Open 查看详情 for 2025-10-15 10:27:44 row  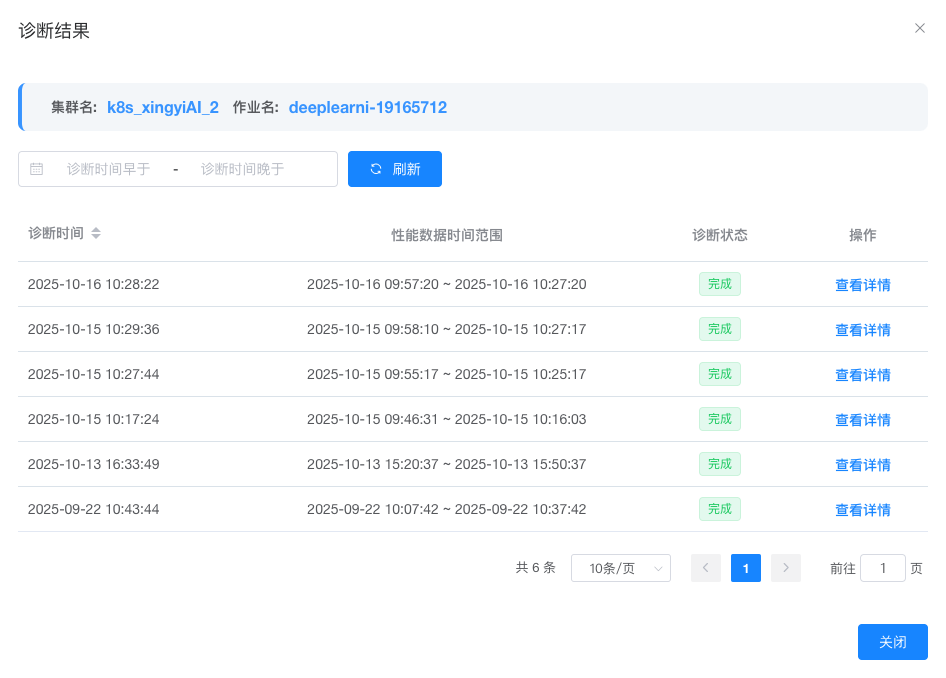pyautogui.click(x=862, y=375)
